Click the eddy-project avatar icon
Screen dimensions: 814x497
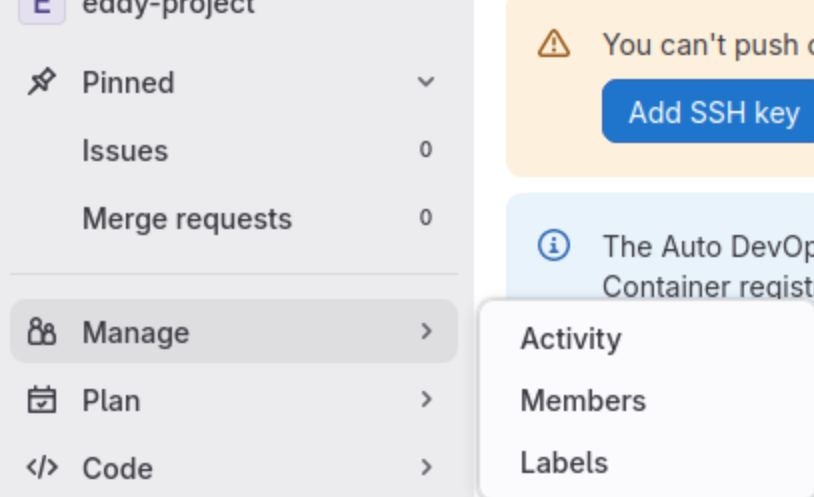point(42,8)
